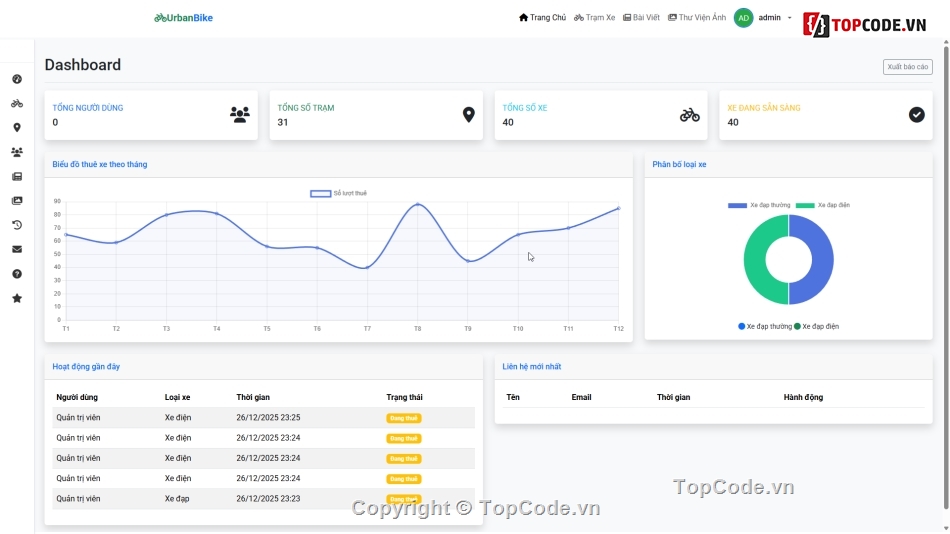Screen dimensions: 950x534
Task: Click the T8 peak point on line chart
Action: (417, 204)
